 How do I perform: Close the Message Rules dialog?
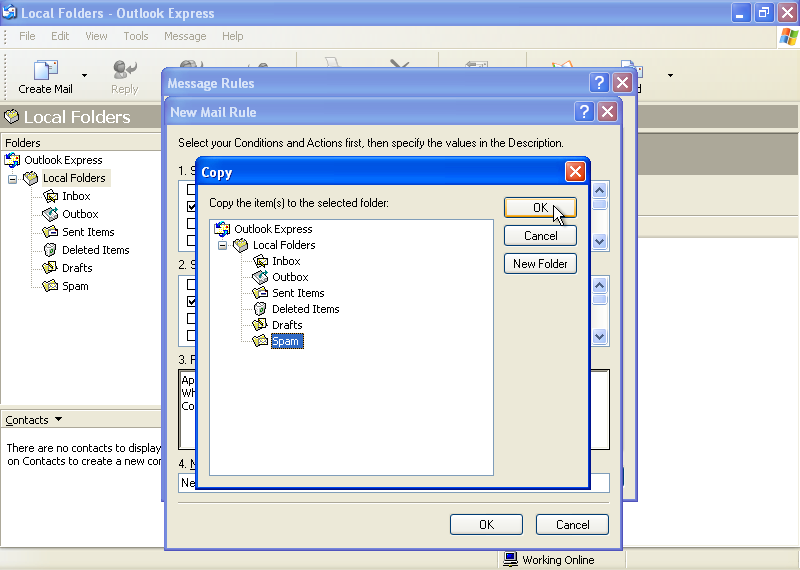pyautogui.click(x=622, y=82)
